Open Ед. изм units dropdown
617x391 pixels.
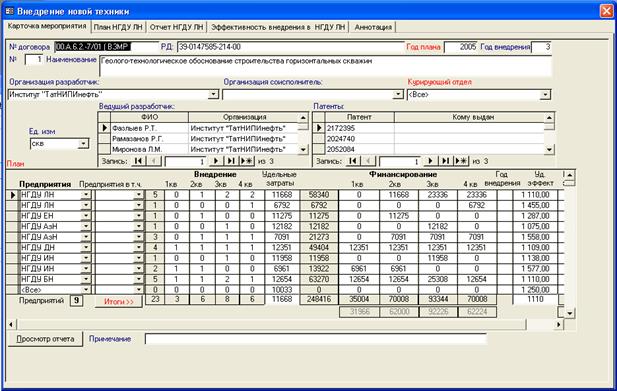(x=83, y=144)
